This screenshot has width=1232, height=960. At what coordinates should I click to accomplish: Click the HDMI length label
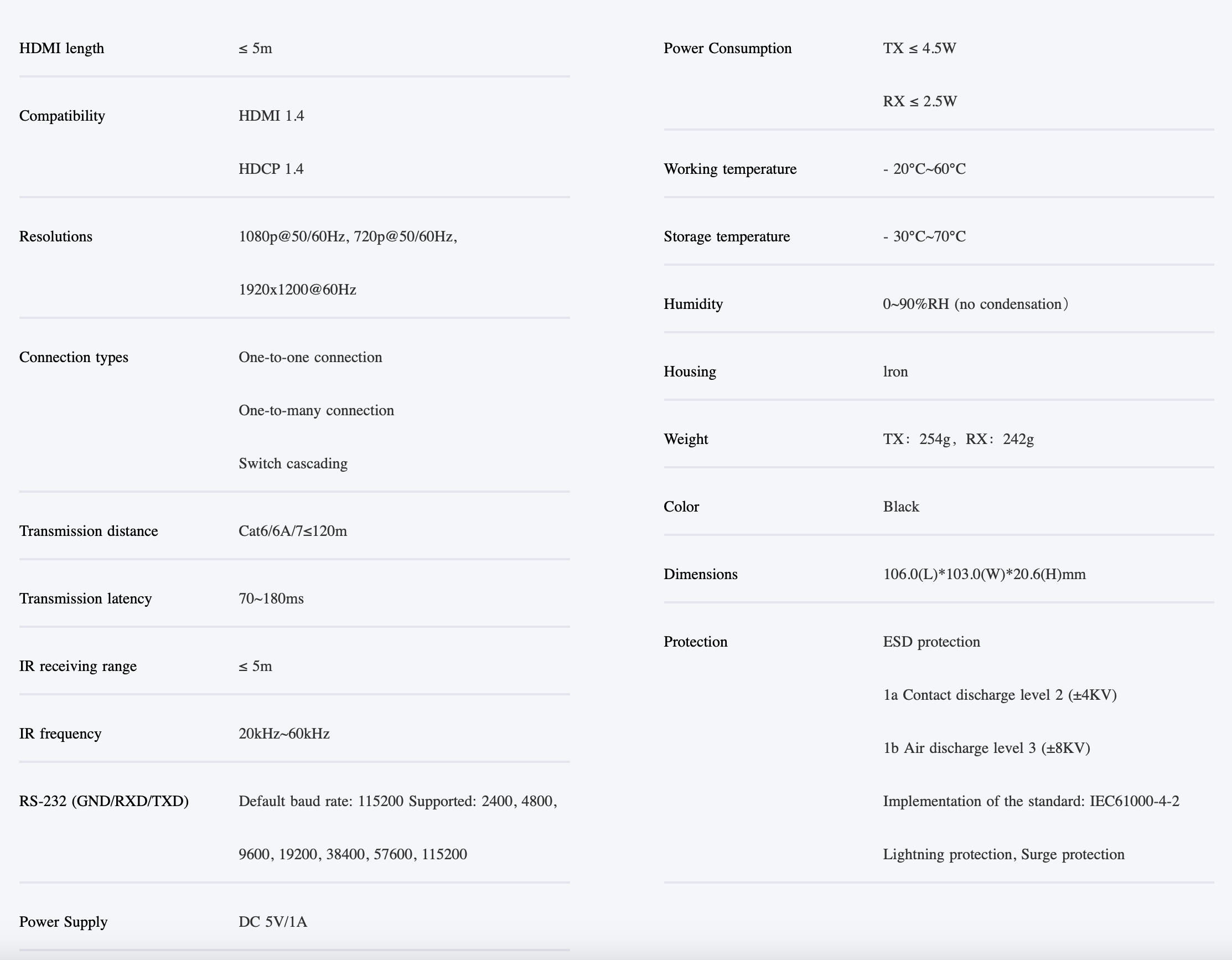coord(61,49)
